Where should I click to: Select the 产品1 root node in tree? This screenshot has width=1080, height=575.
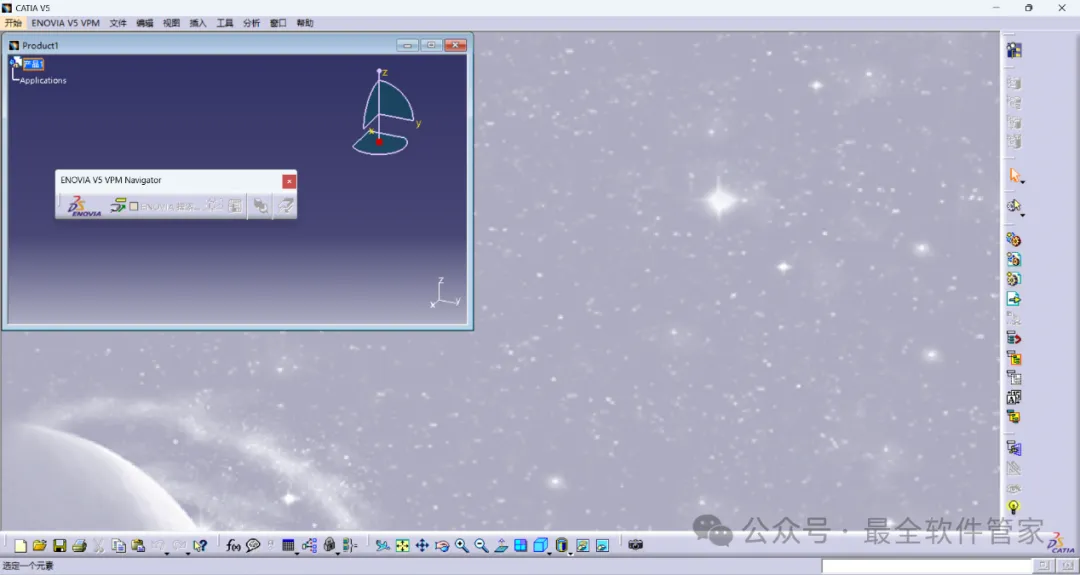(x=33, y=64)
